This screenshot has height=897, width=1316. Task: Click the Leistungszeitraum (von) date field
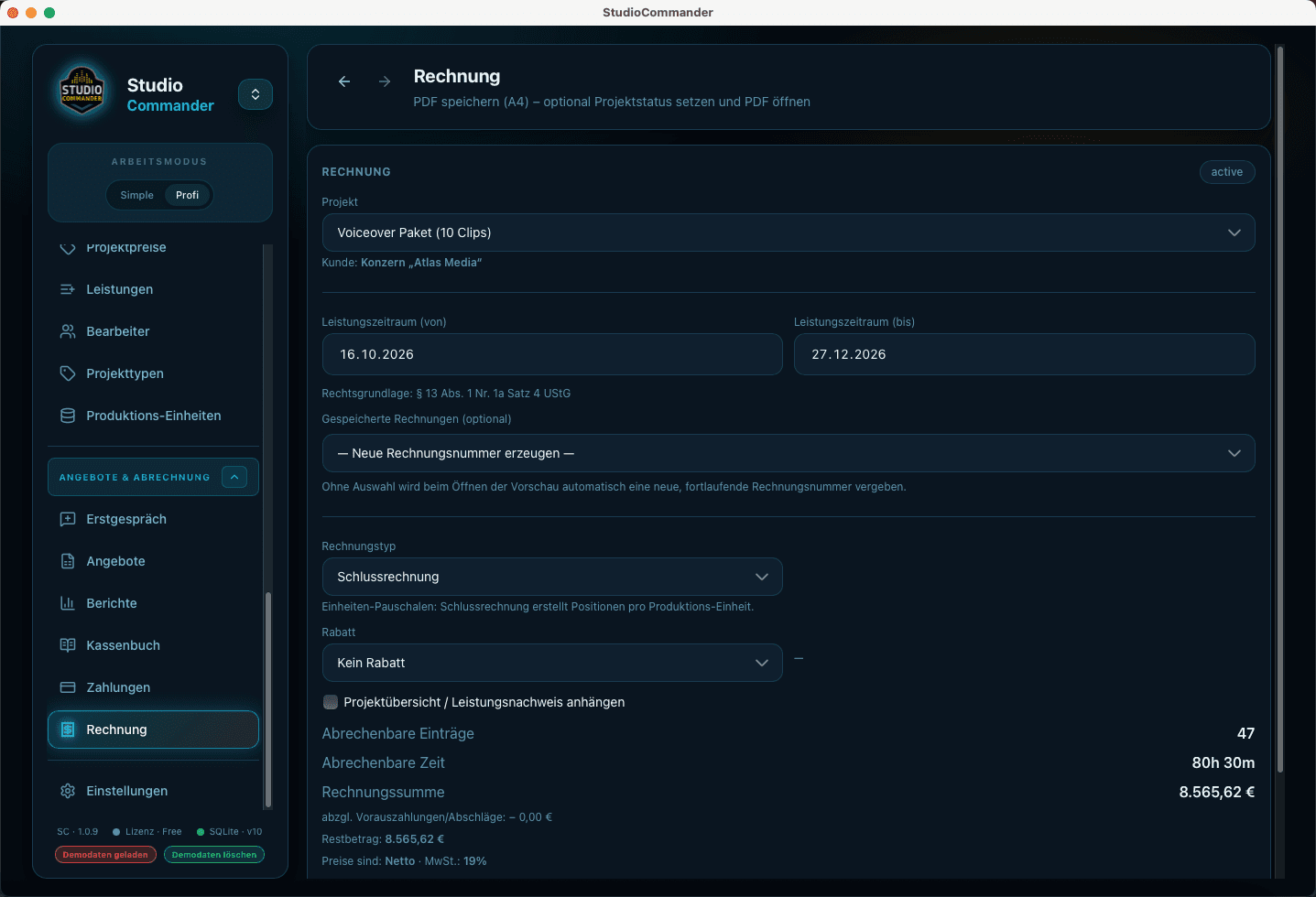point(552,354)
